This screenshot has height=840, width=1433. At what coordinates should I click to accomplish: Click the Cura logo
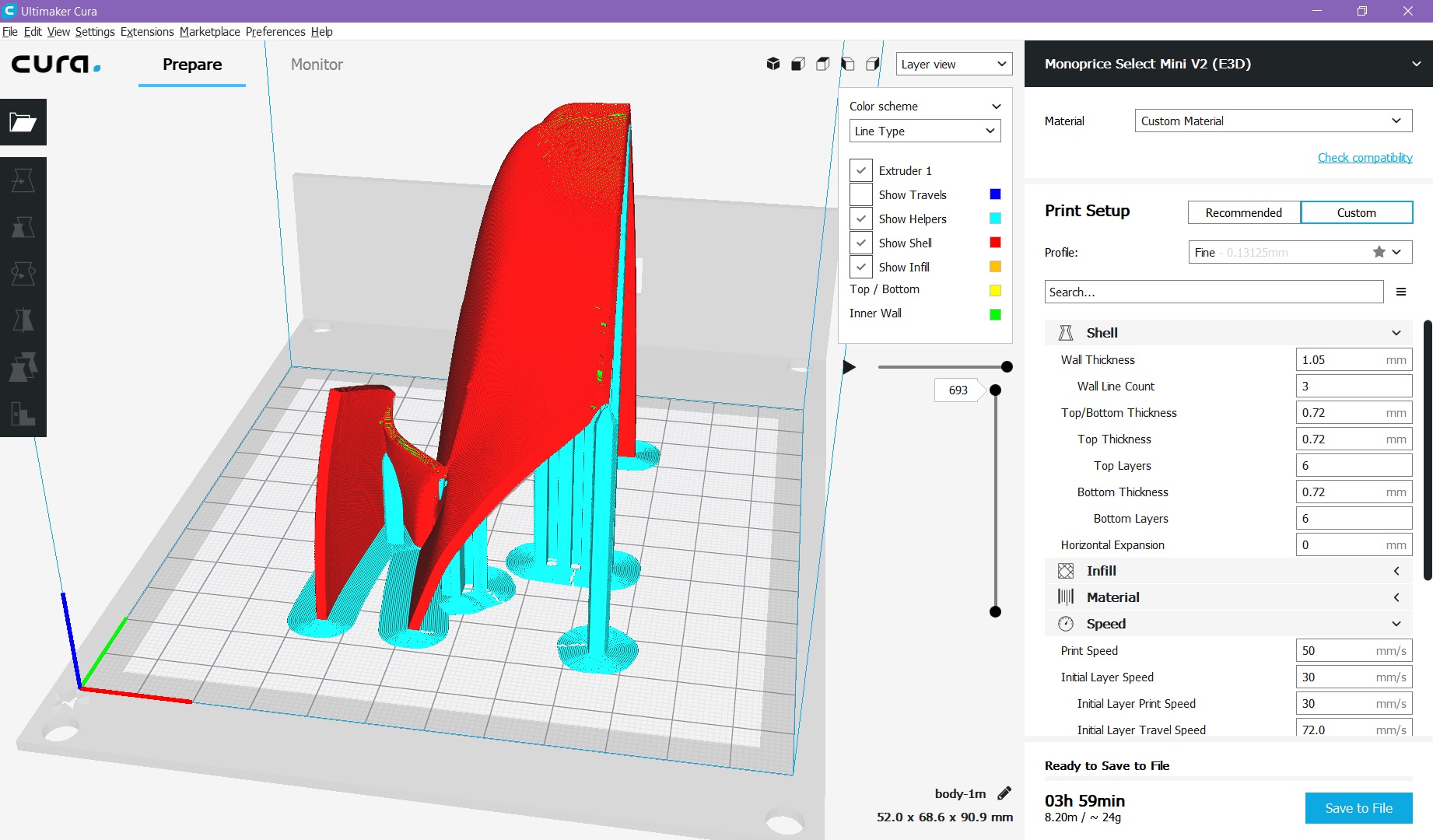[x=56, y=64]
